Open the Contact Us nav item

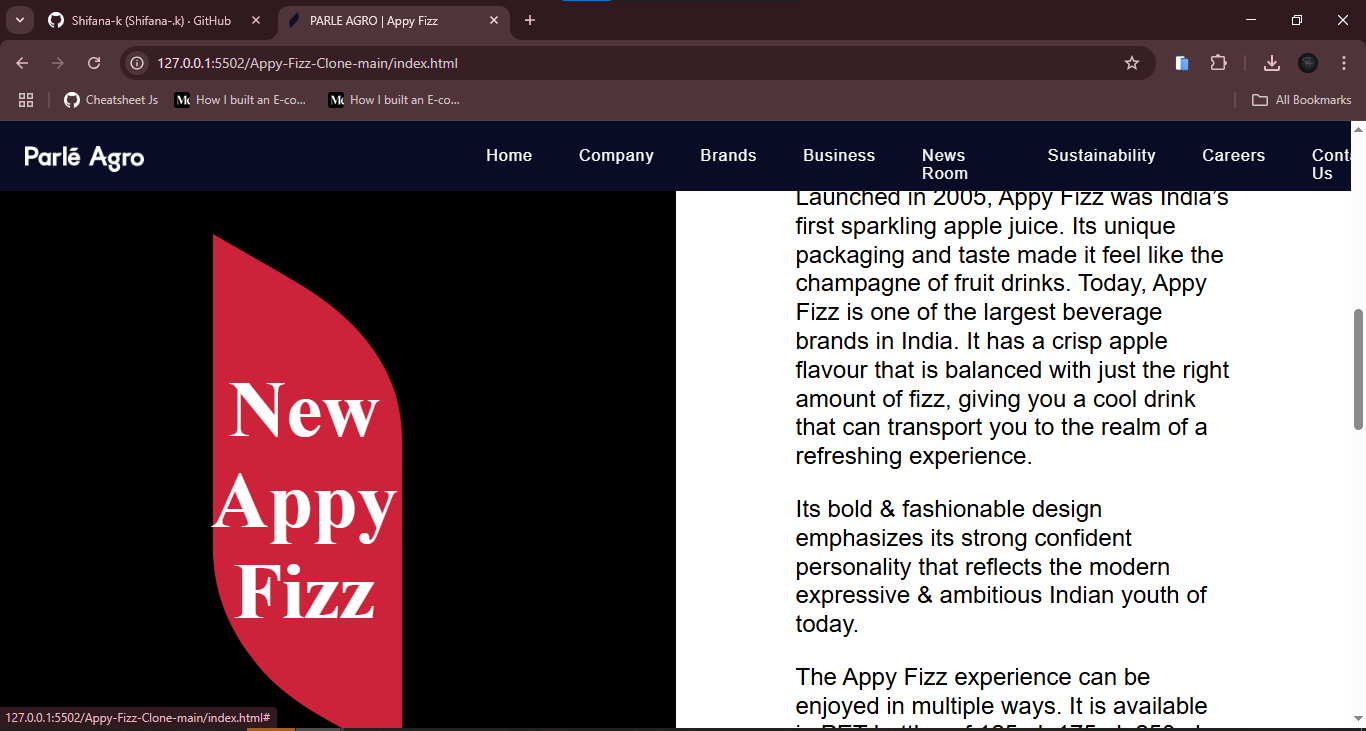pos(1331,164)
